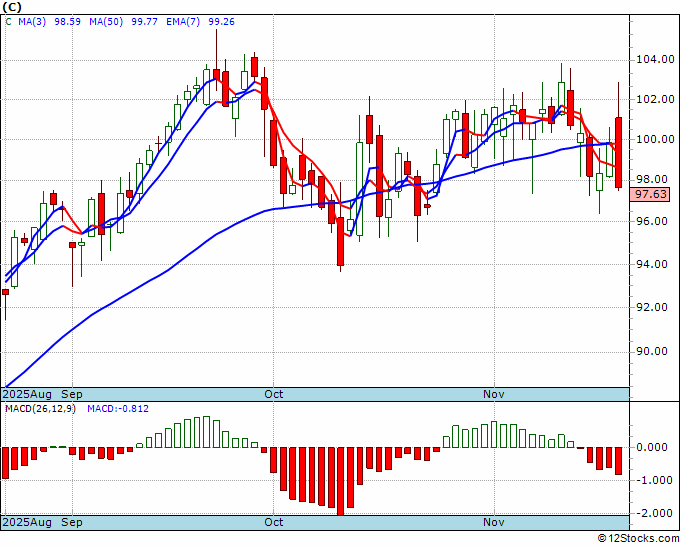680x546 pixels.
Task: Click the current price tag 97.63
Action: point(651,194)
